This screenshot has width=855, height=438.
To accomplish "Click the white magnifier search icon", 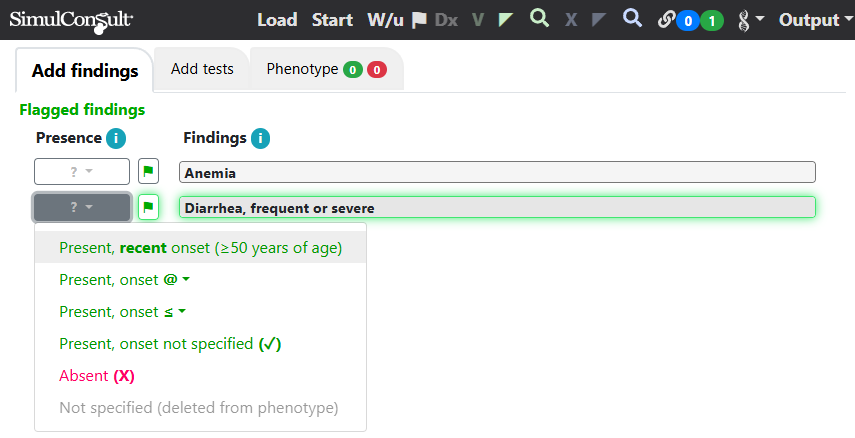I will 632,18.
